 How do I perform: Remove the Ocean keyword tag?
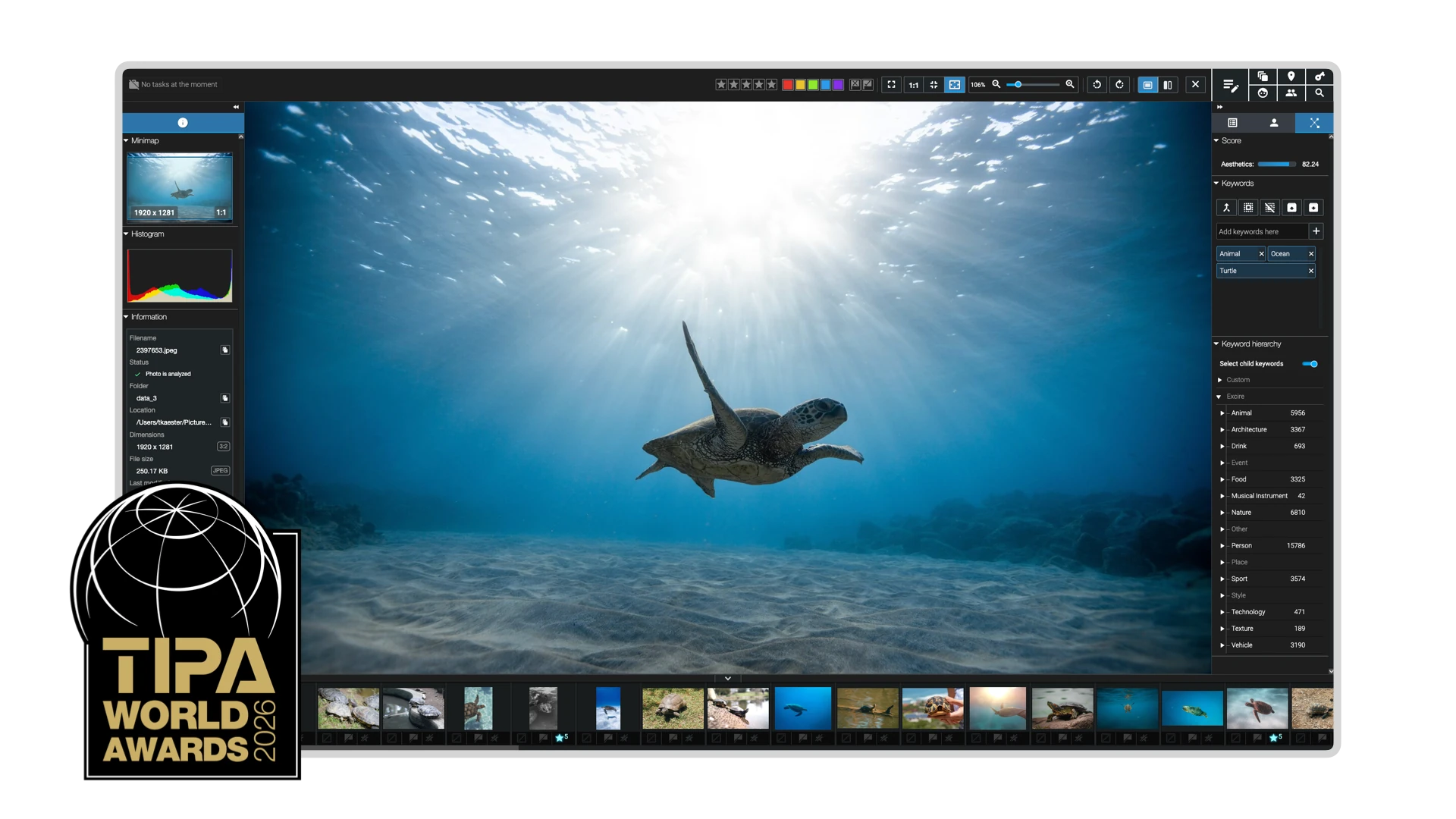pyautogui.click(x=1311, y=254)
